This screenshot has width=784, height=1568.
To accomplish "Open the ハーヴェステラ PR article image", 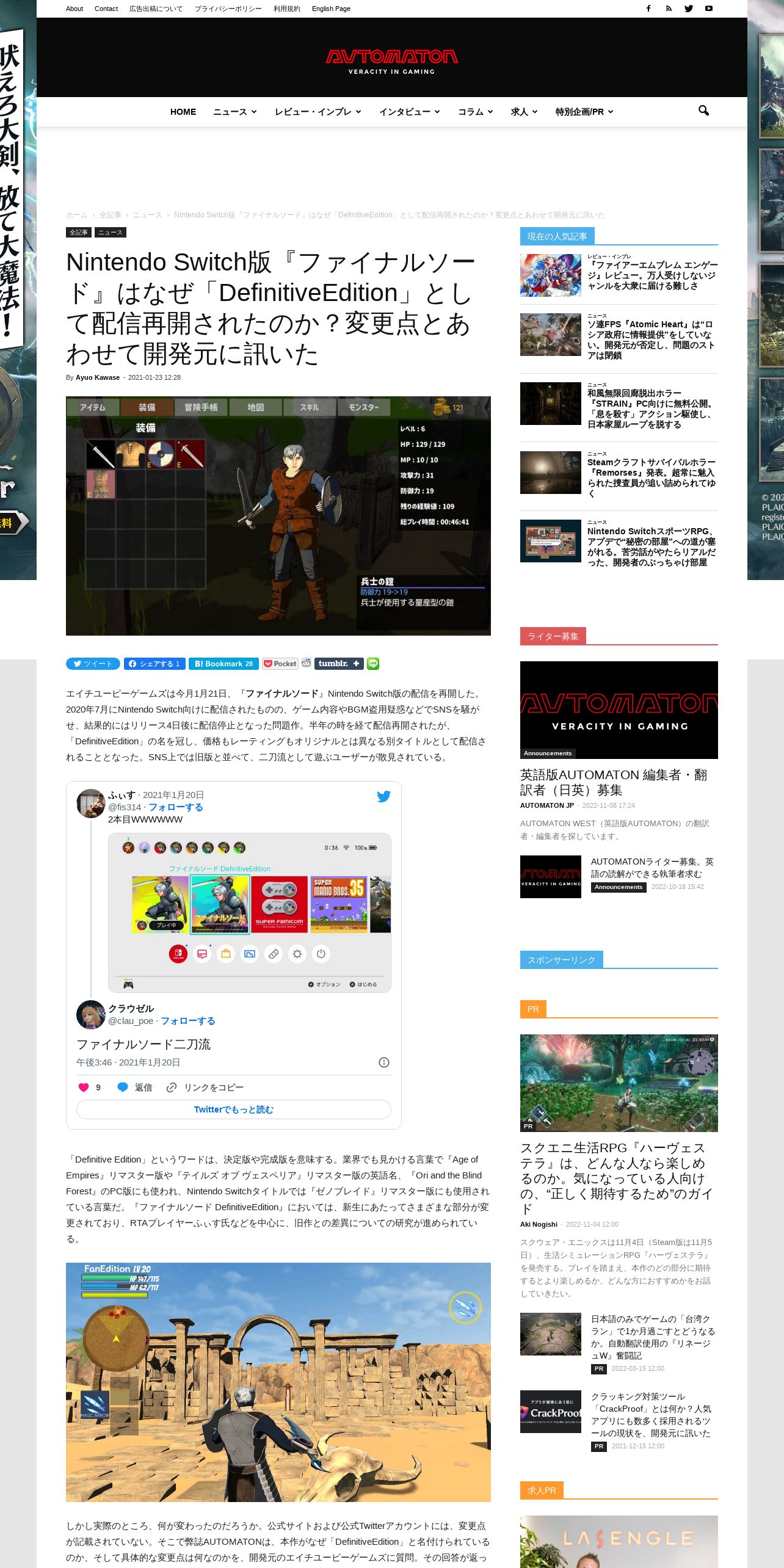I will [x=619, y=1083].
